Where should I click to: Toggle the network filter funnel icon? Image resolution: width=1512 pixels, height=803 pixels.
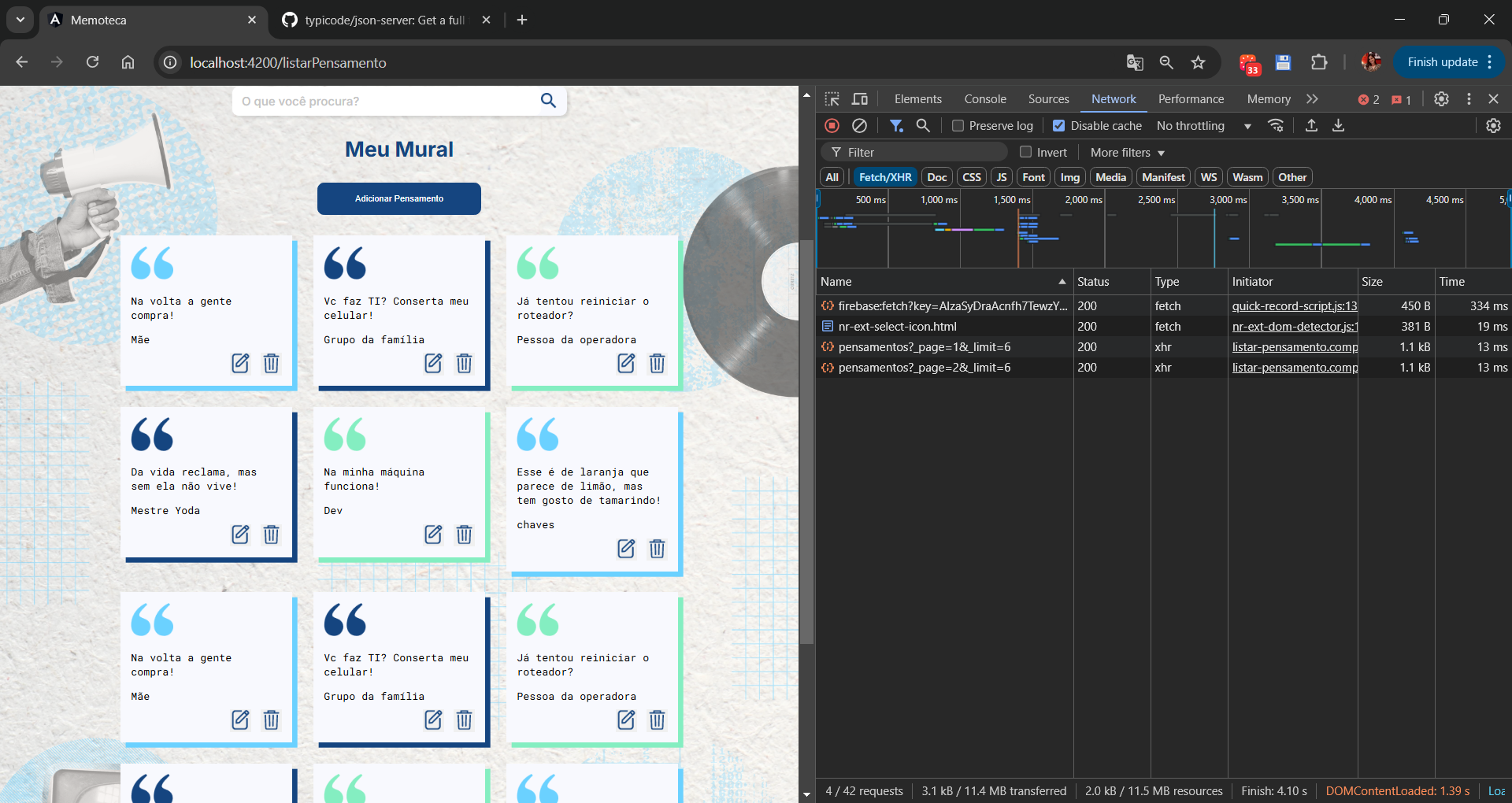click(x=896, y=125)
